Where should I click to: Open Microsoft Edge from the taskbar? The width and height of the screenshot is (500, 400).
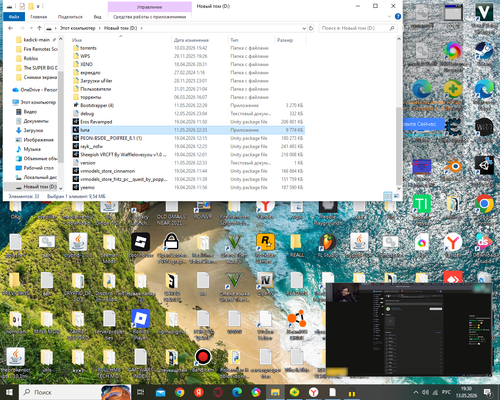pyautogui.click(x=237, y=392)
